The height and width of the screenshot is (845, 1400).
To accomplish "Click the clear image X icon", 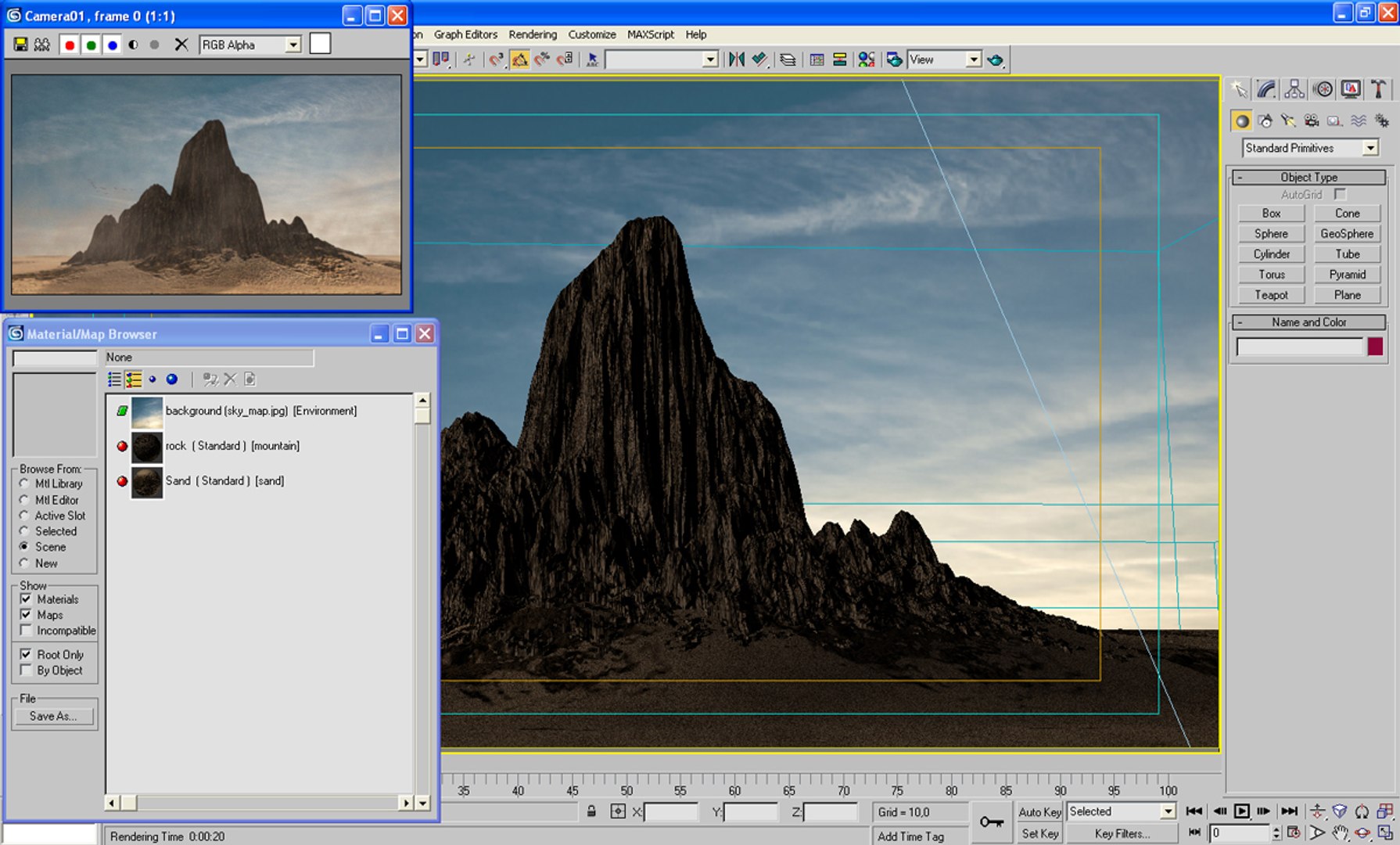I will (x=181, y=45).
